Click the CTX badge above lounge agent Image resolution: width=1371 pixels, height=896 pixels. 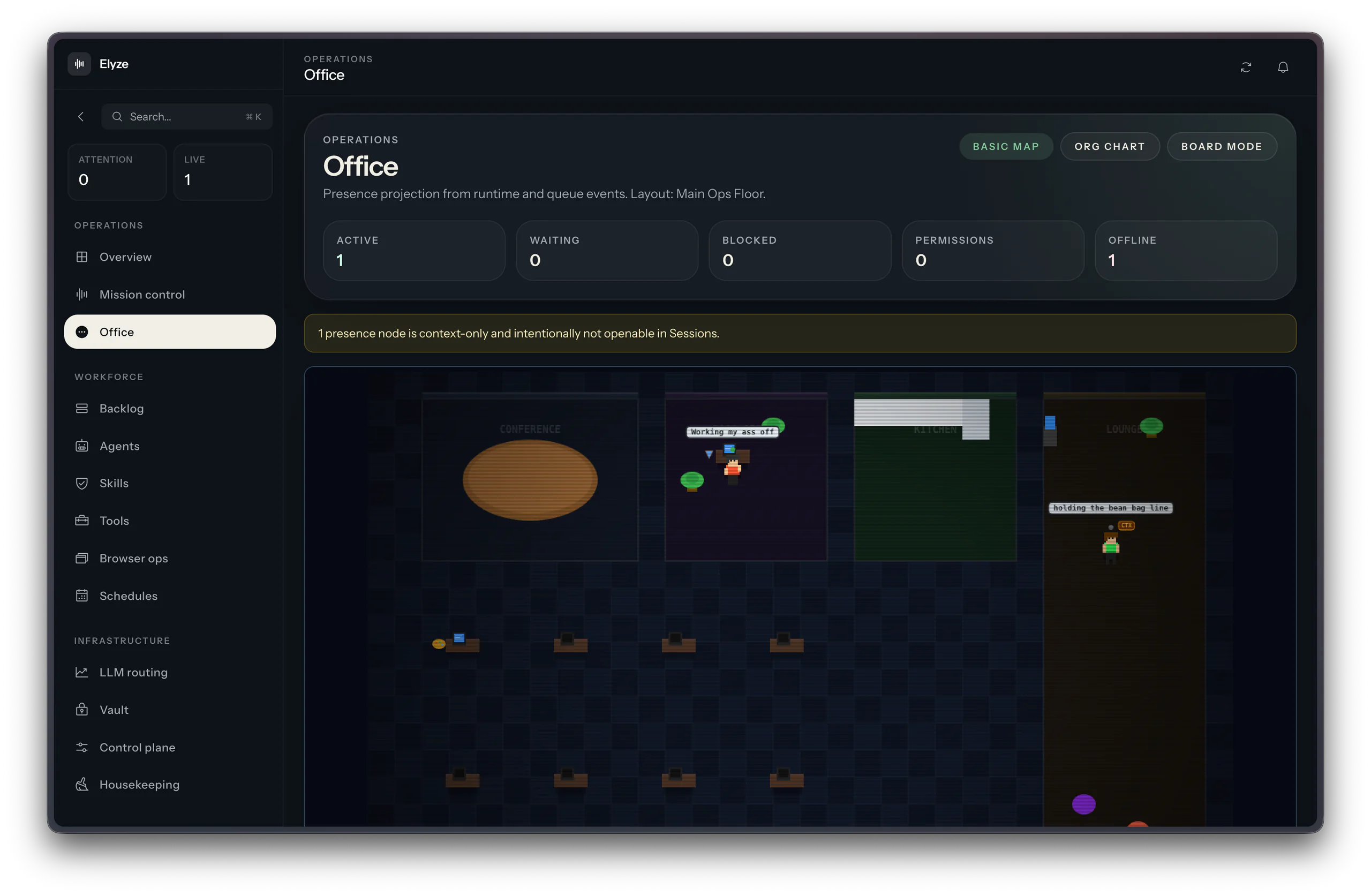point(1126,525)
